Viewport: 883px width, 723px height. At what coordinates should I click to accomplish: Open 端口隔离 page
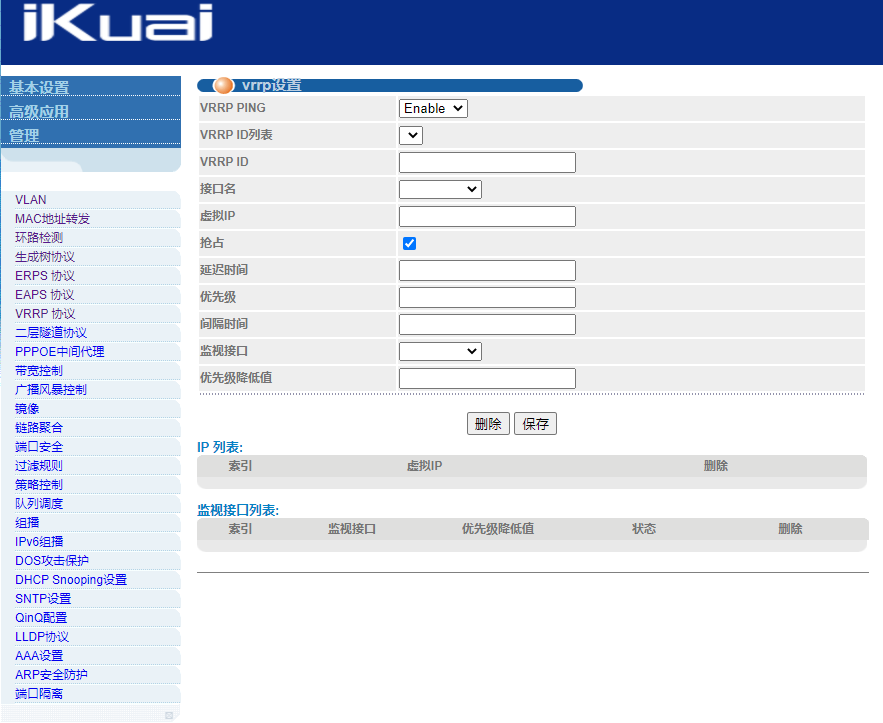point(39,694)
